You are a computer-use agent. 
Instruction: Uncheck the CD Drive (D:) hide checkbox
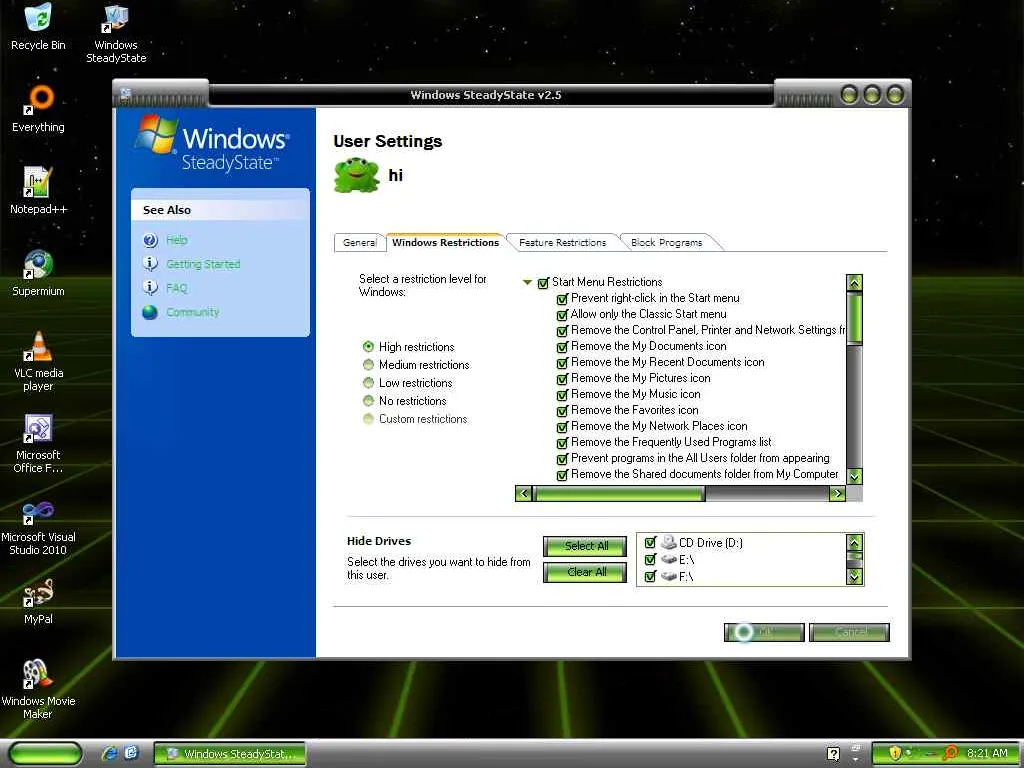coord(650,542)
